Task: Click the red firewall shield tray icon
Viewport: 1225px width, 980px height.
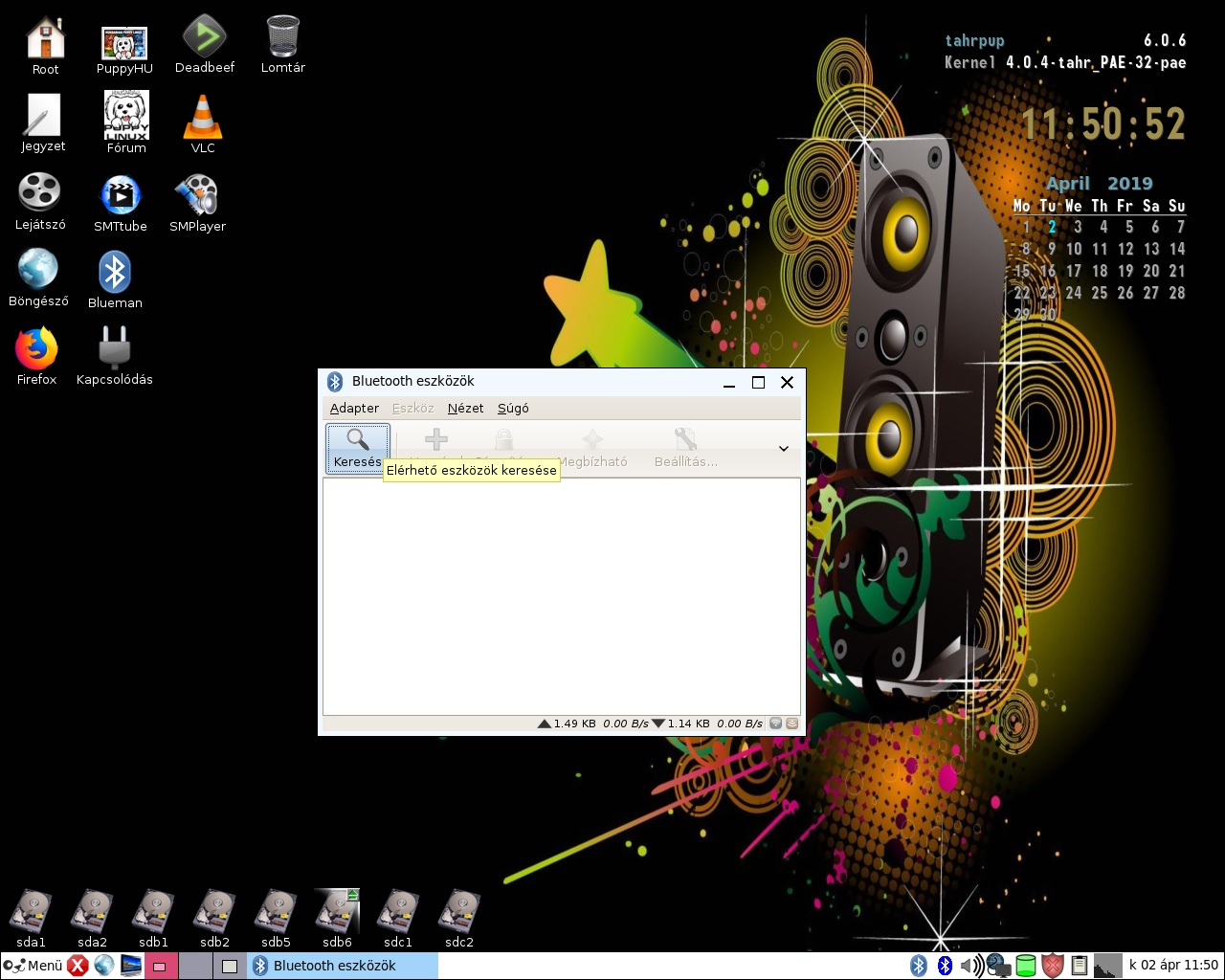Action: [x=1053, y=966]
